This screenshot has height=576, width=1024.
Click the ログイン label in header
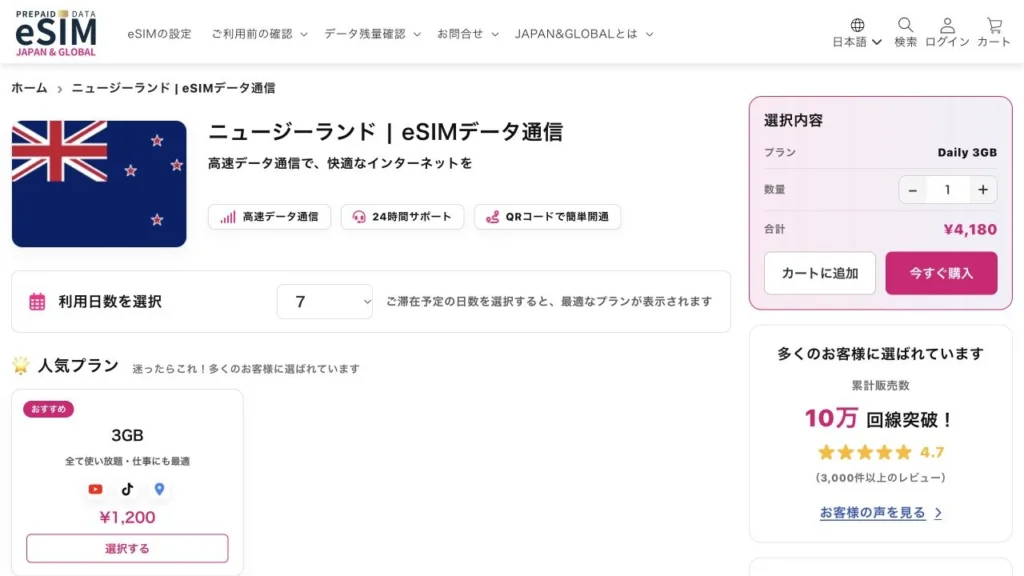(947, 42)
